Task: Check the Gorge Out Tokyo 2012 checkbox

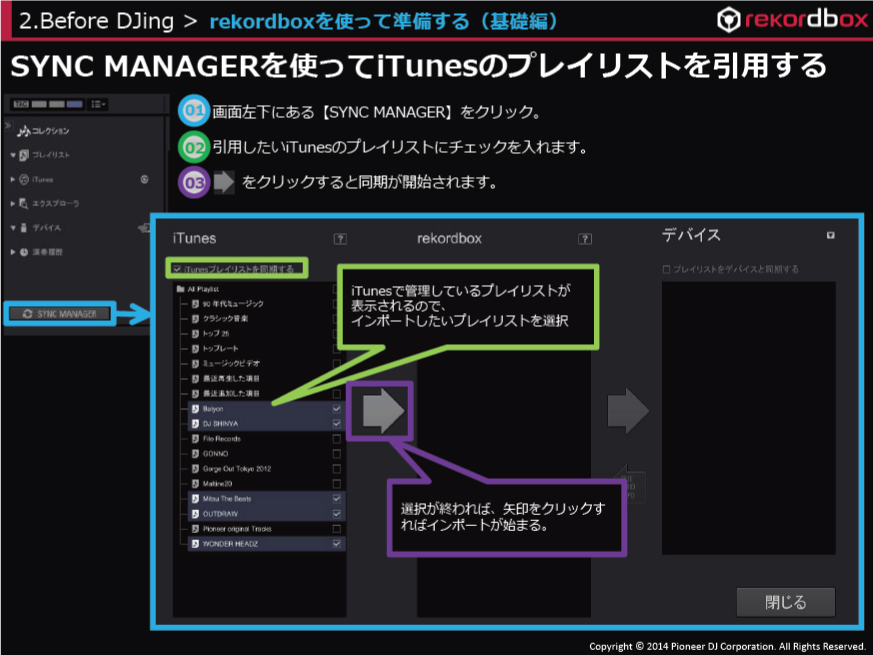Action: (x=336, y=469)
